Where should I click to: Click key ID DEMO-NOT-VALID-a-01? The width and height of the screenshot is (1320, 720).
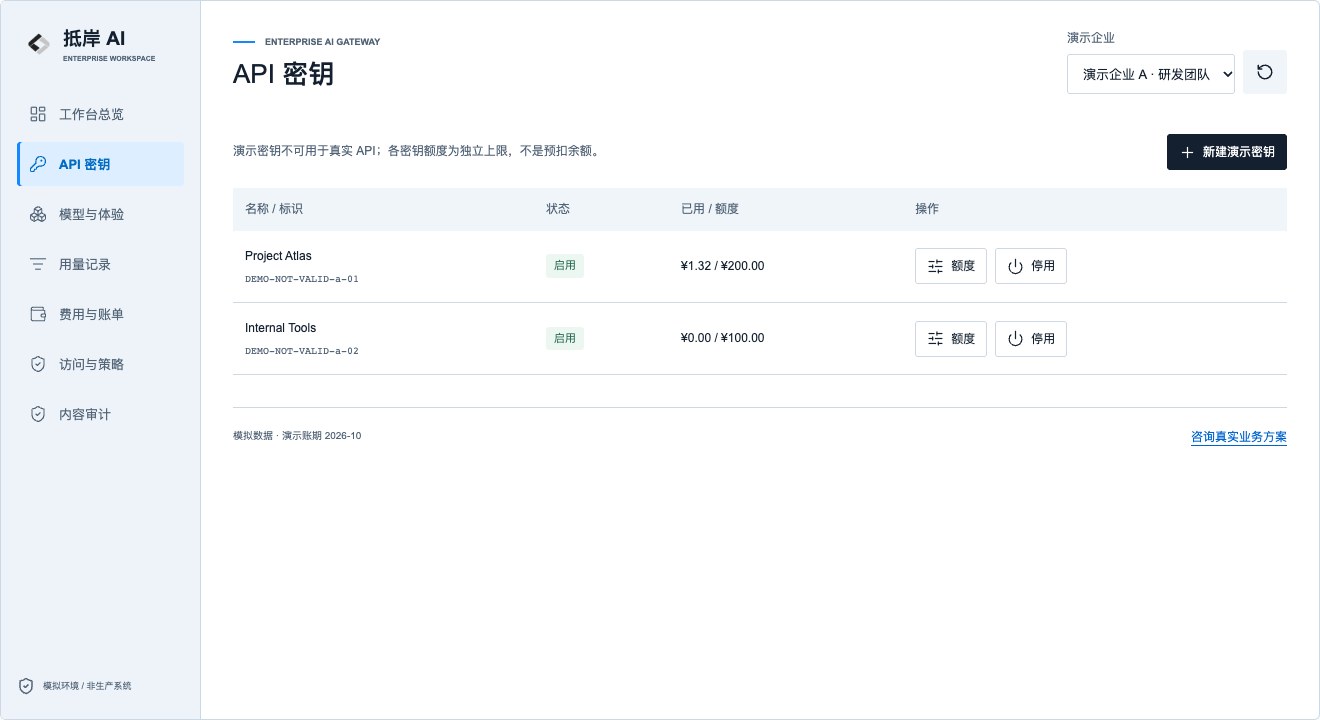pyautogui.click(x=301, y=279)
